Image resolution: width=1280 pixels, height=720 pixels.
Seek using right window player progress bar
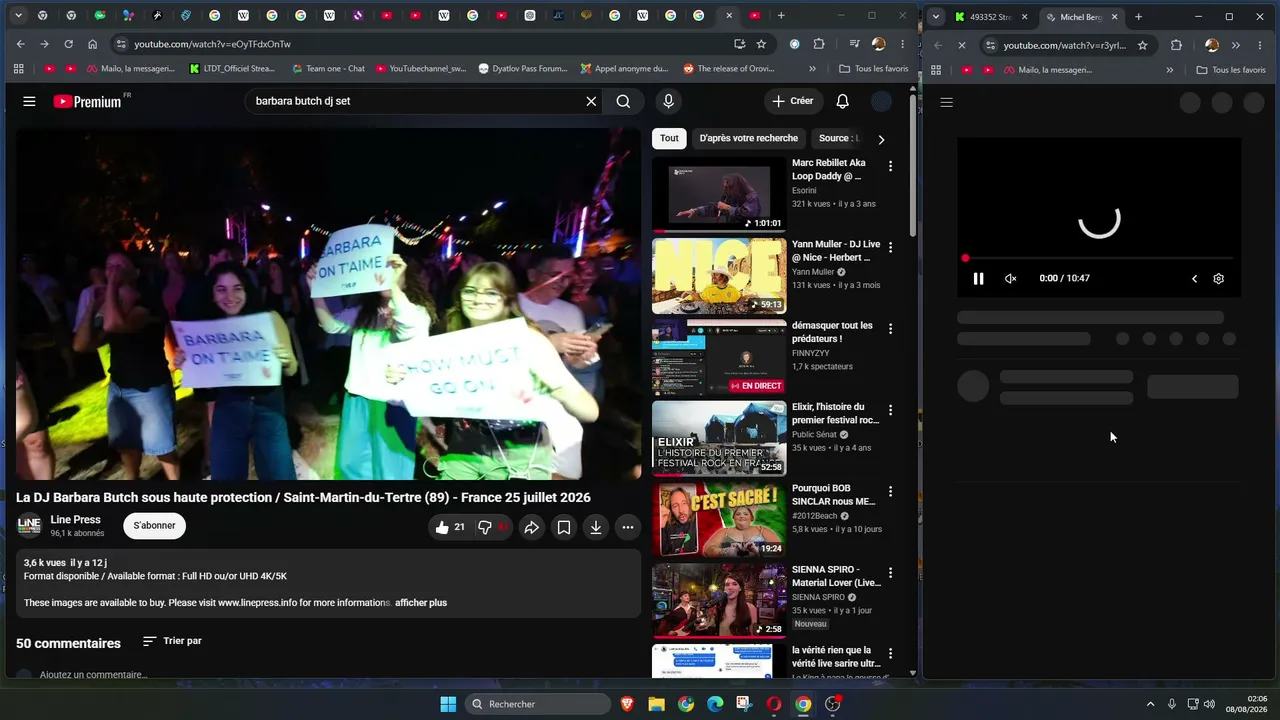1099,259
